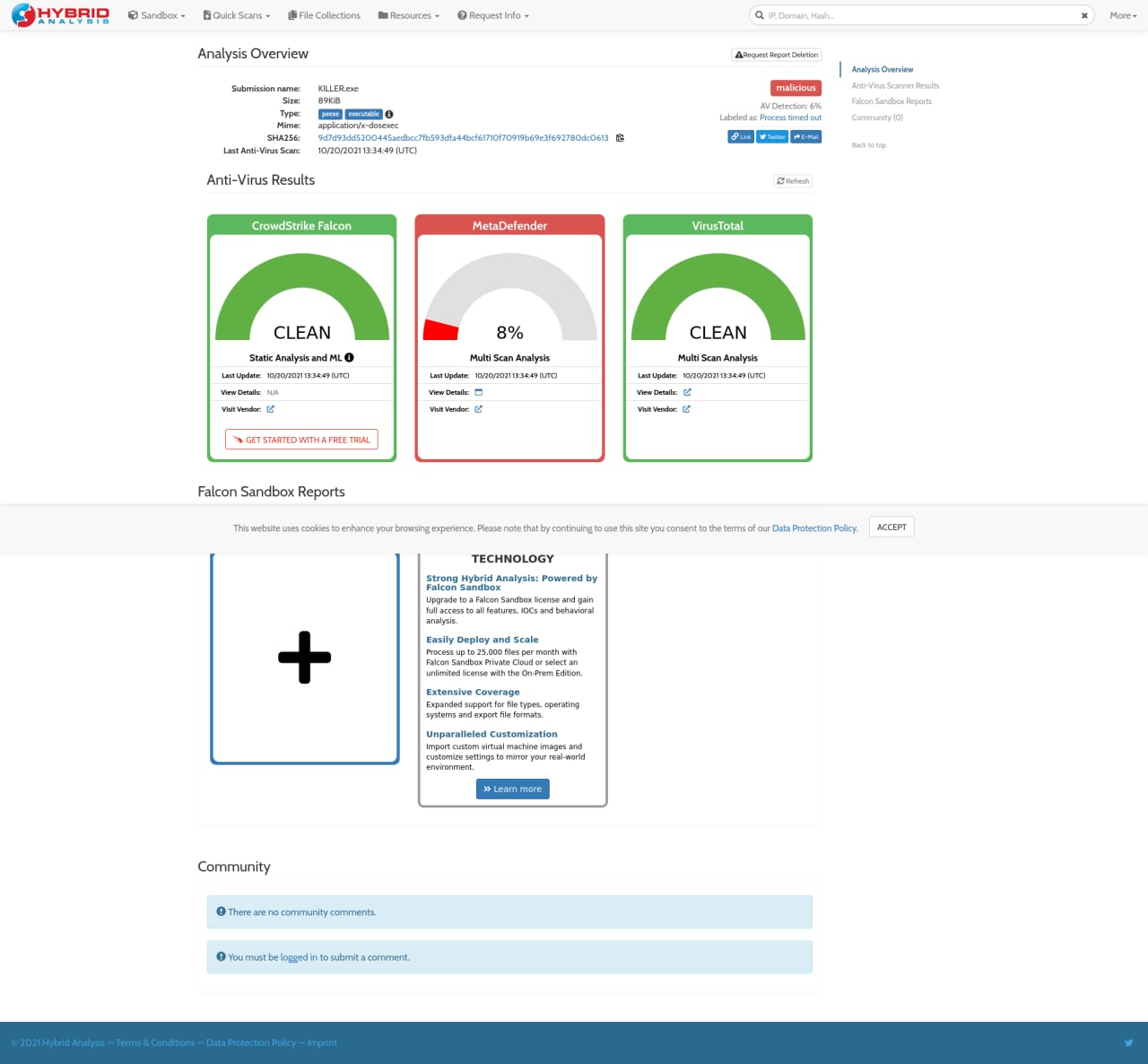Click Request Report Deletion button
Image resolution: width=1148 pixels, height=1064 pixels.
(x=777, y=55)
